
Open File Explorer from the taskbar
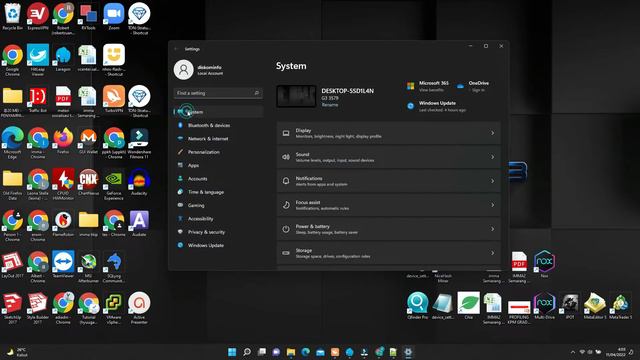point(291,352)
